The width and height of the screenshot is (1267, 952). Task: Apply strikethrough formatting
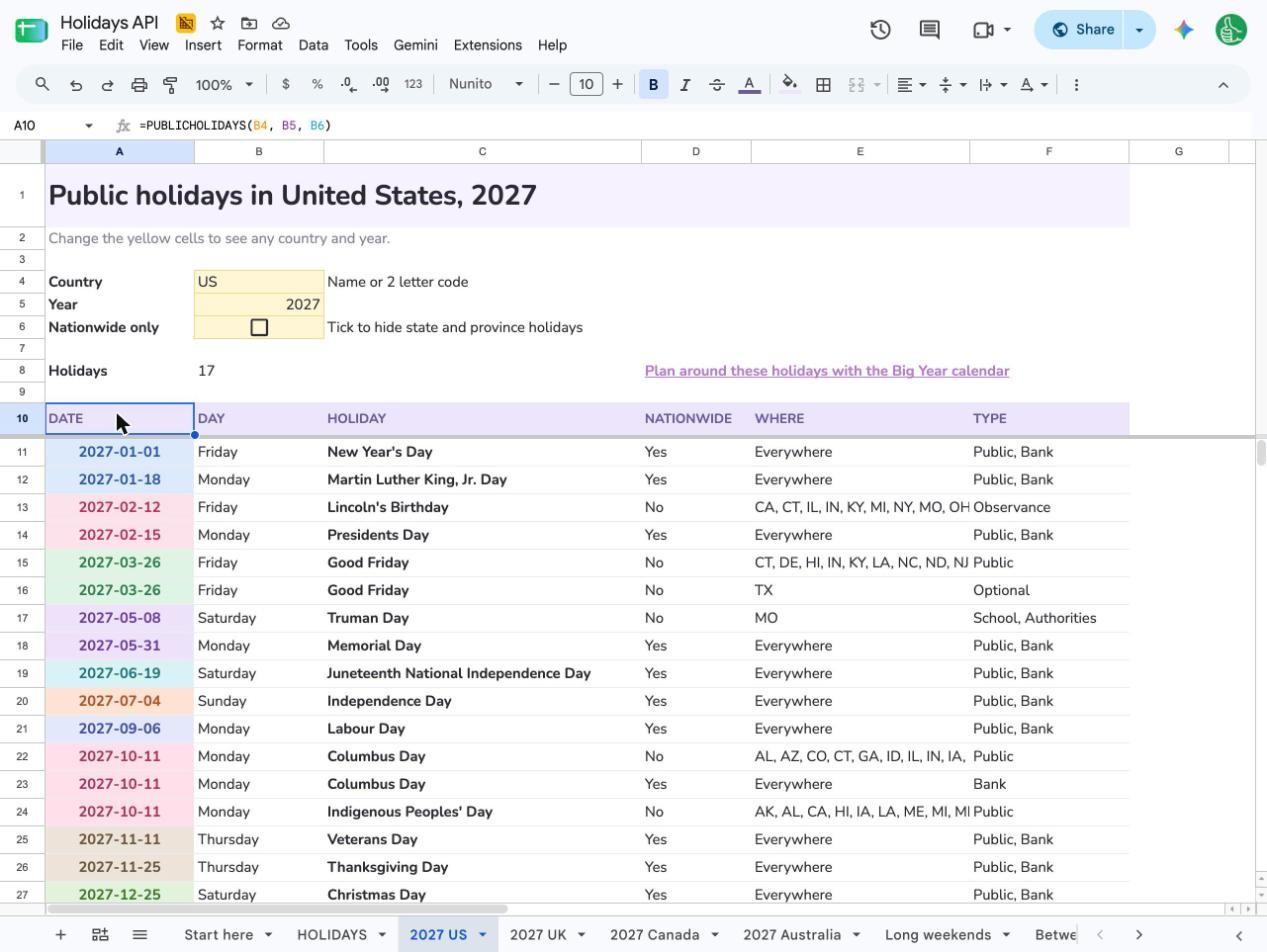tap(716, 85)
